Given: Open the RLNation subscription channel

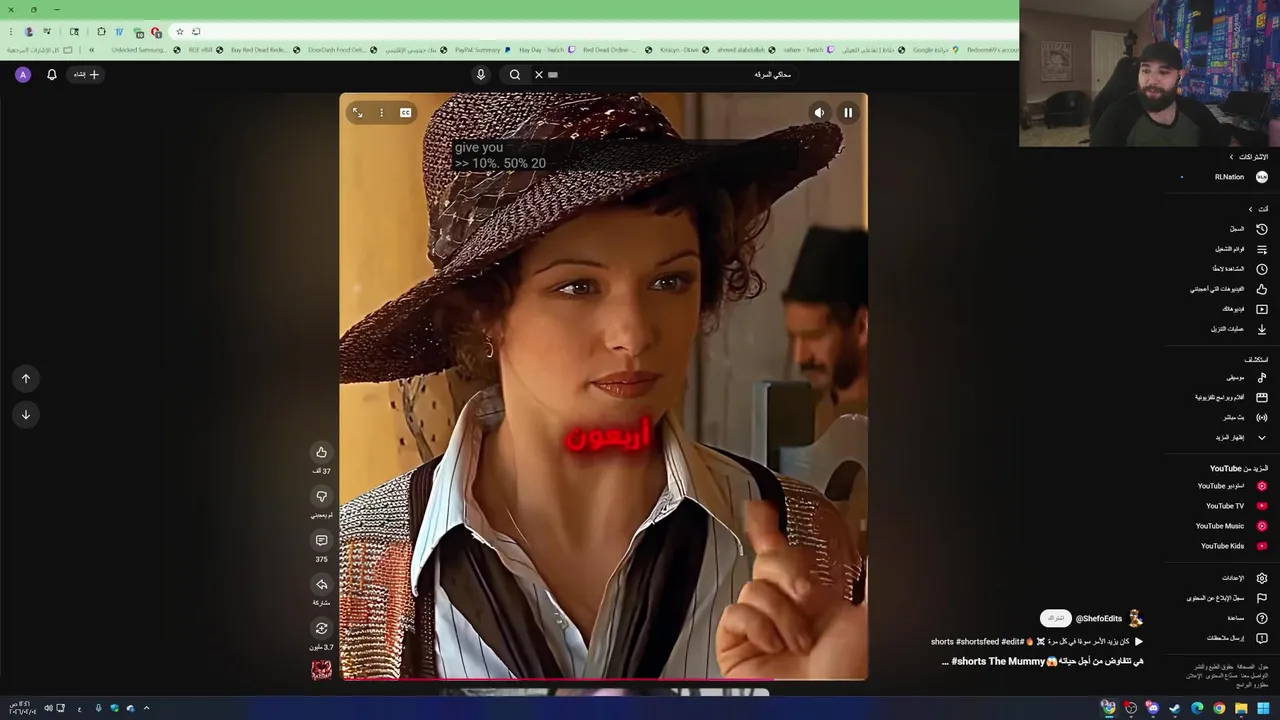Looking at the screenshot, I should coord(1222,177).
